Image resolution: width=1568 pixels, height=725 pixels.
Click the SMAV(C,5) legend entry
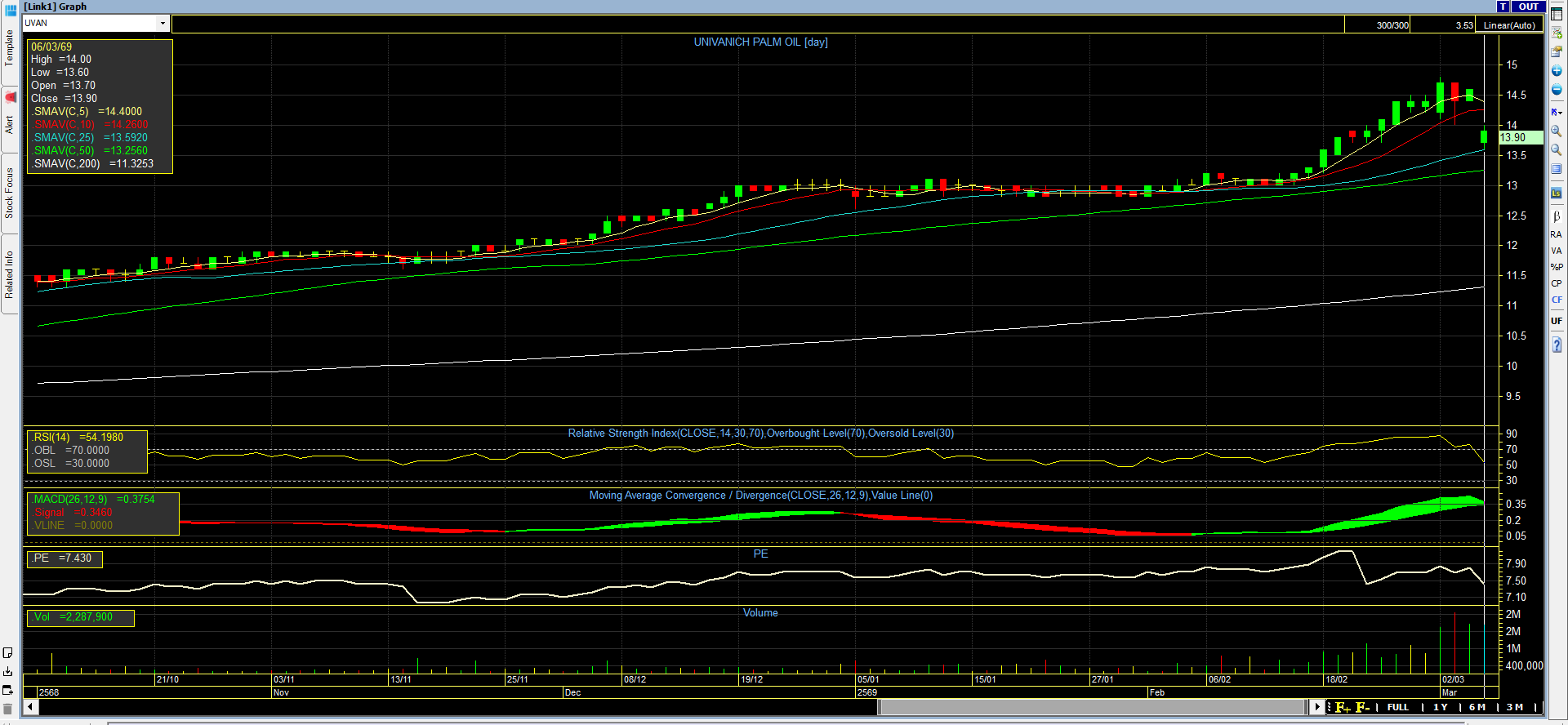(87, 112)
